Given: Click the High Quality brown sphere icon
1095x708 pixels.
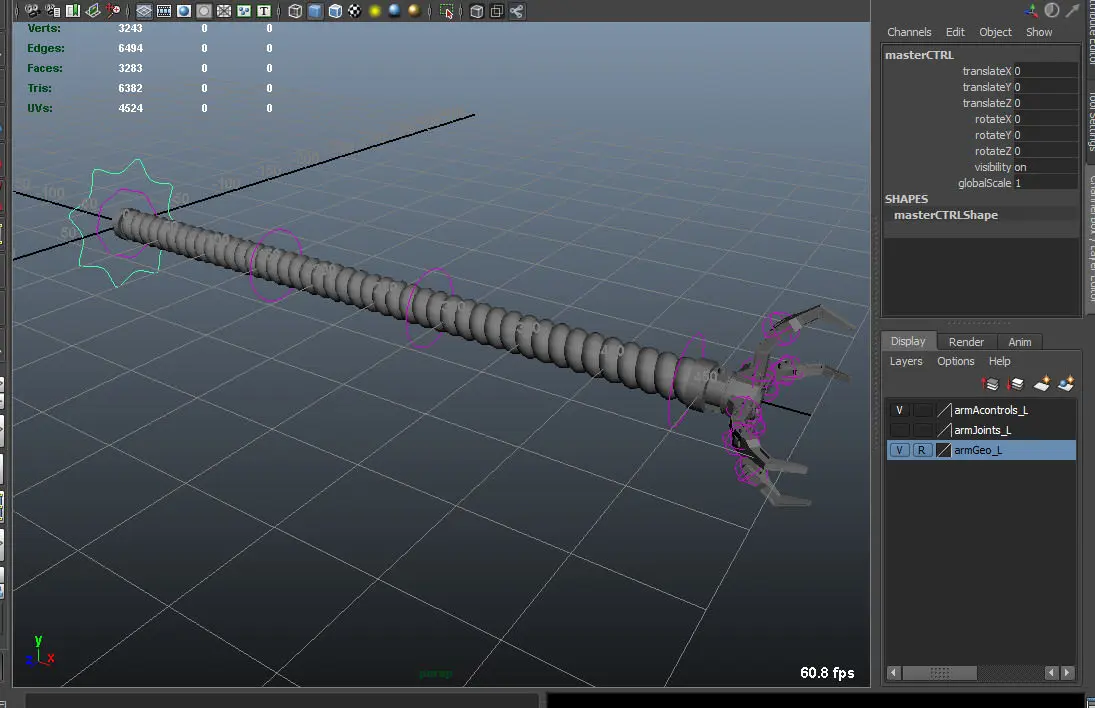Looking at the screenshot, I should coord(415,10).
